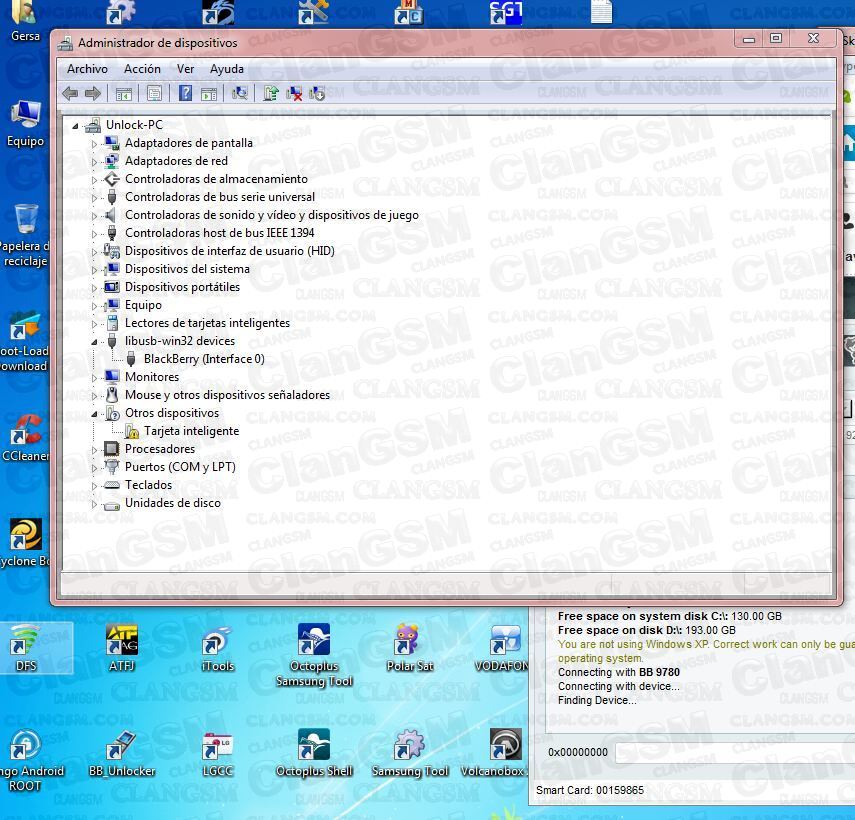
Task: Open the LGCC desktop shortcut
Action: (x=218, y=753)
